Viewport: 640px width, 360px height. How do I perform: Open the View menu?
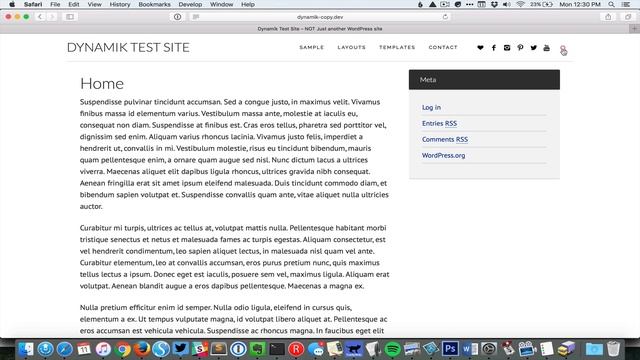pyautogui.click(x=94, y=4)
